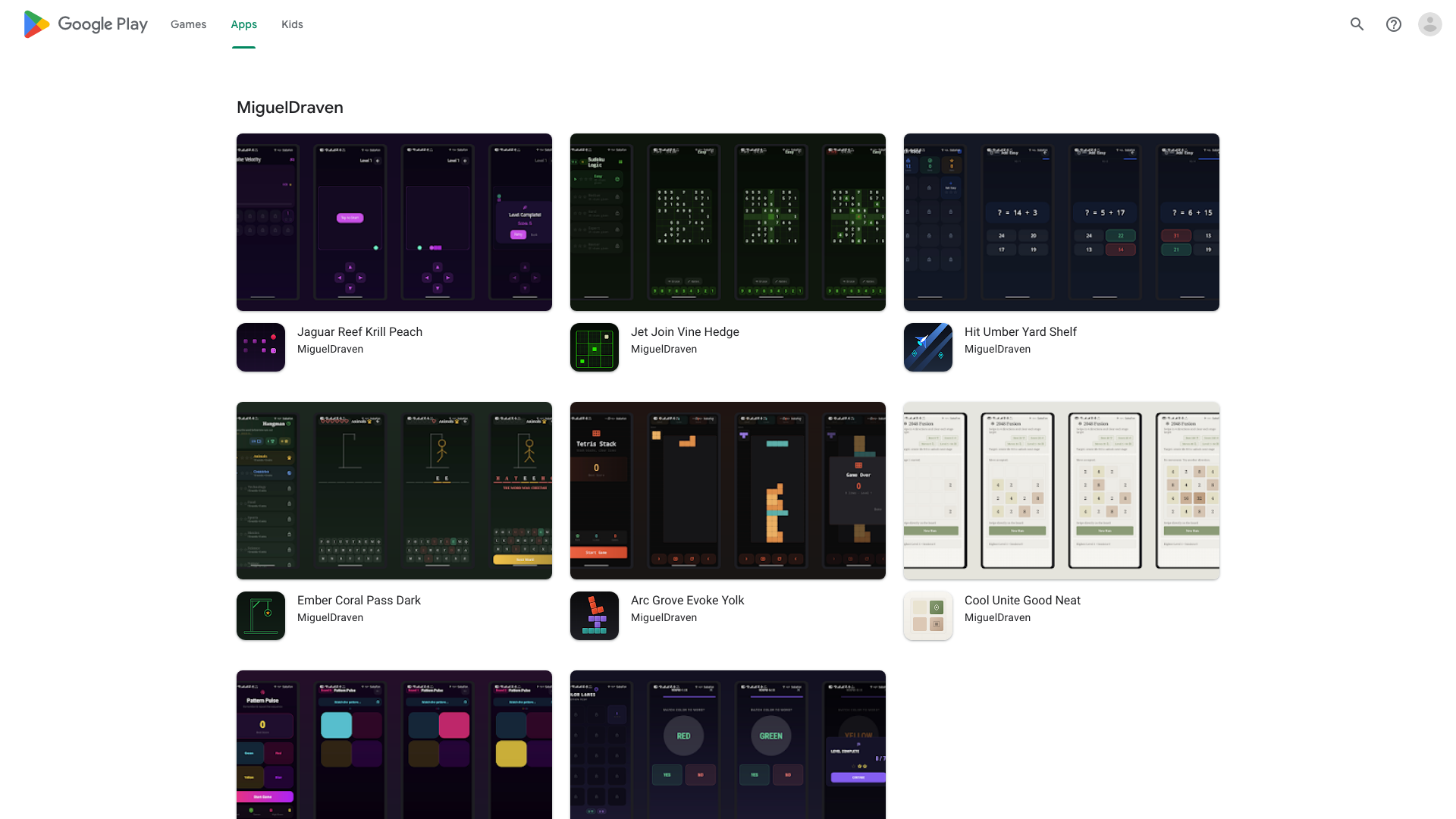Open the Jet Join Vine Hedge app icon

tap(595, 347)
